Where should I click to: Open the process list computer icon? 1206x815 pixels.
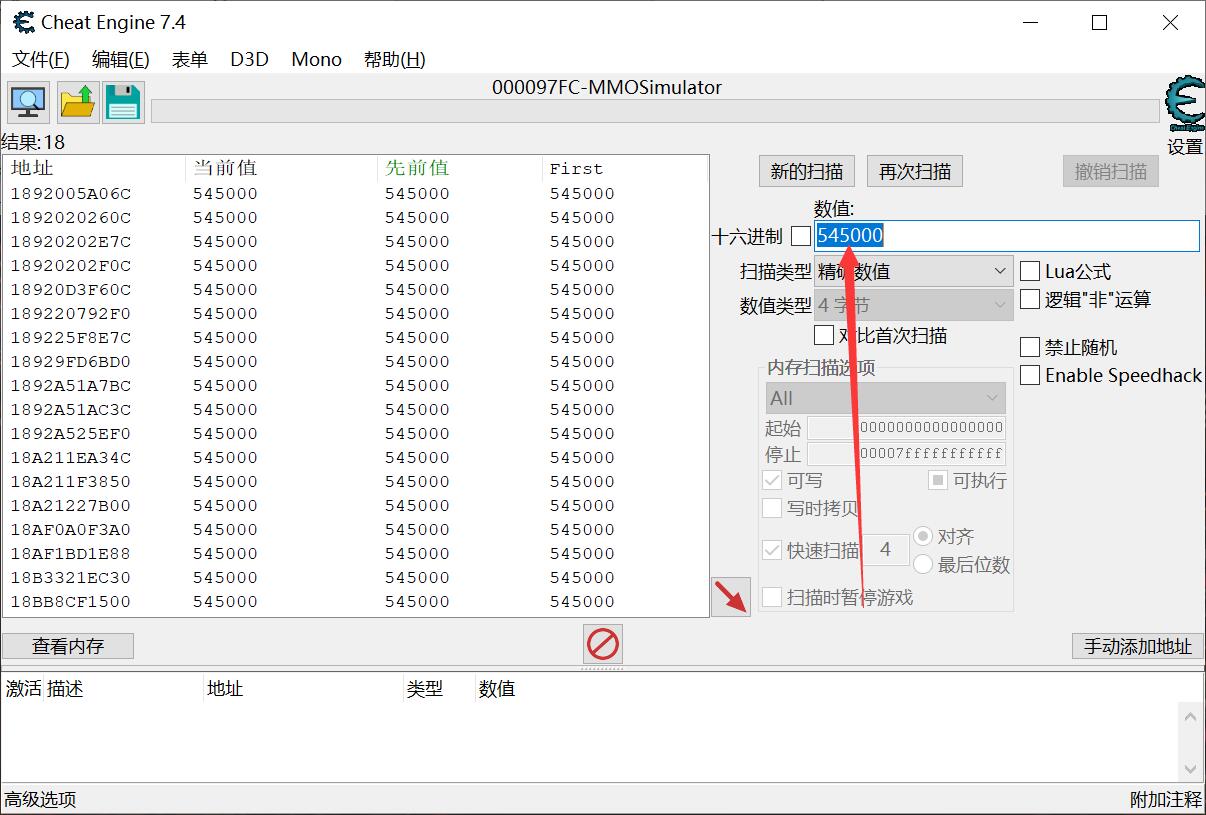(x=28, y=102)
